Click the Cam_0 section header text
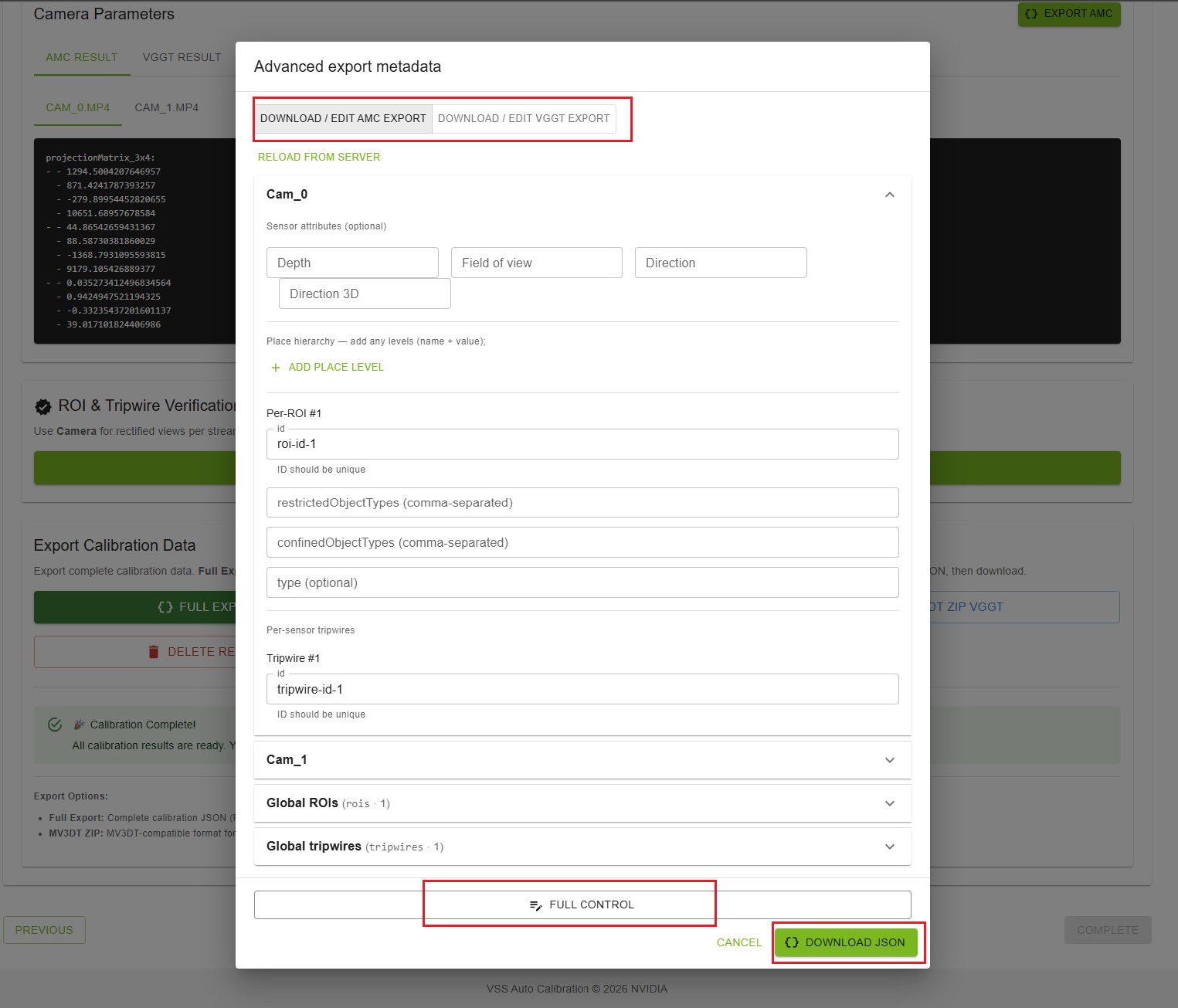 (x=287, y=195)
